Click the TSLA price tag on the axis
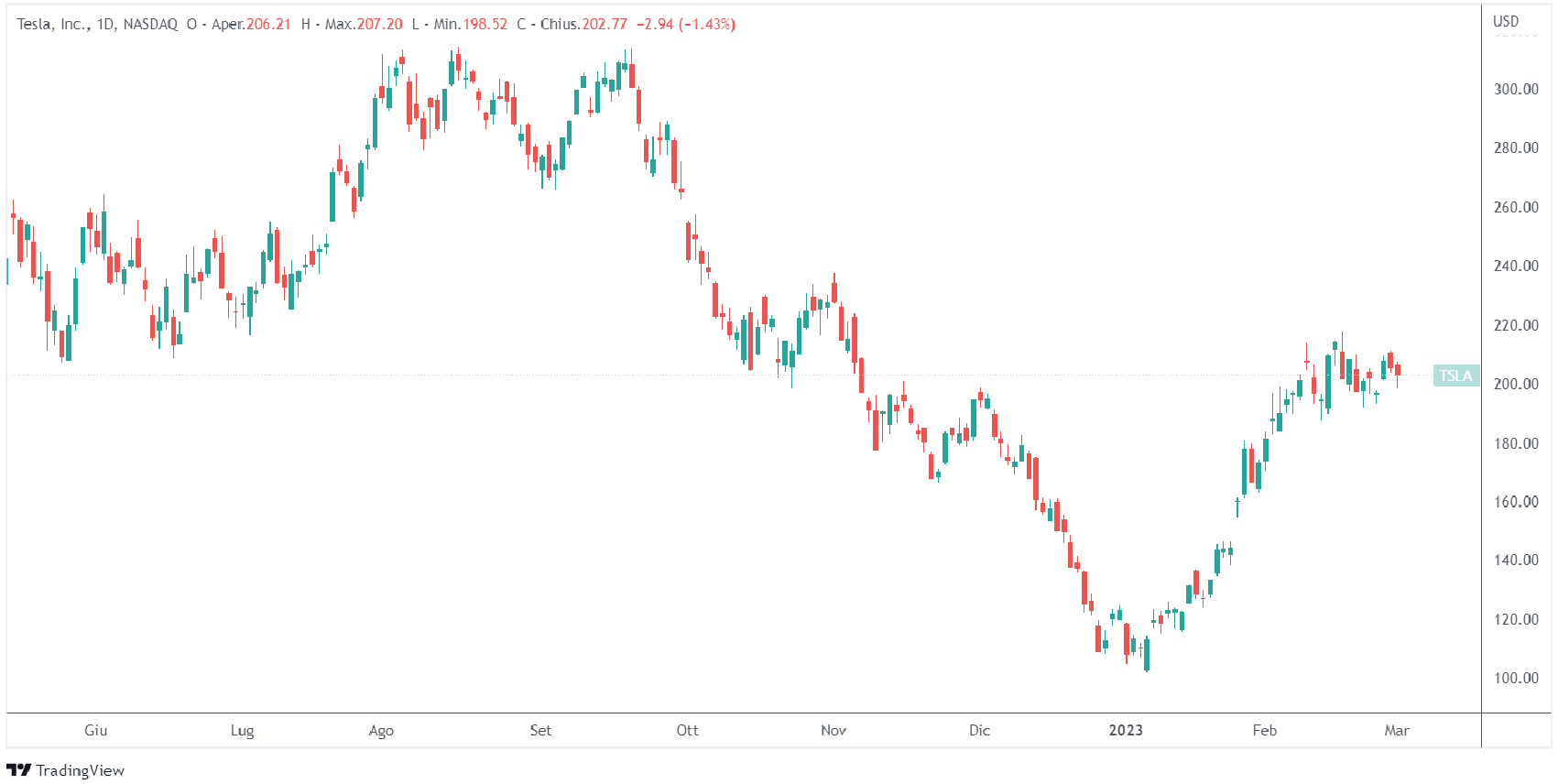This screenshot has width=1558, height=784. click(x=1455, y=376)
